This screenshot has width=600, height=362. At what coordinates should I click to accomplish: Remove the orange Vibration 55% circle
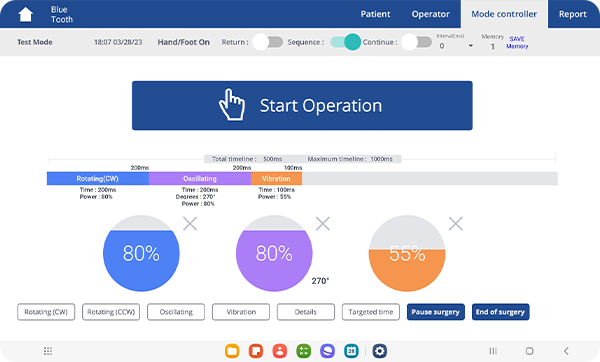[456, 224]
